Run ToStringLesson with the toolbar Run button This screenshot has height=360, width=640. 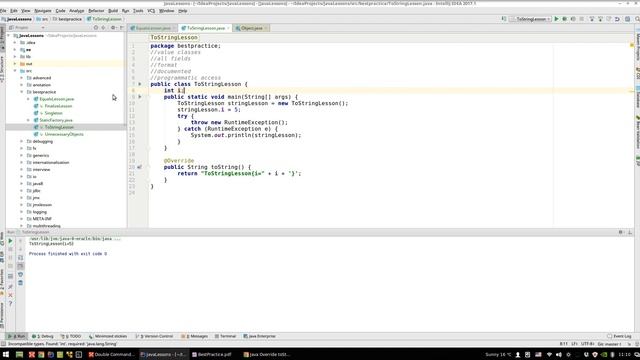point(556,19)
